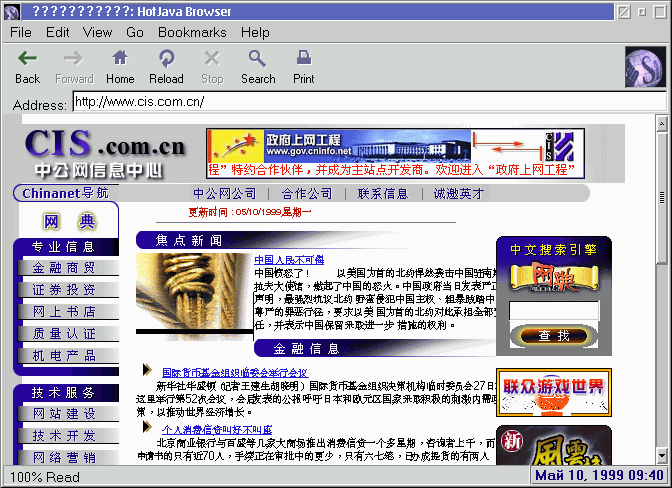This screenshot has height=488, width=672.
Task: Open the 合作公司 nav link
Action: (x=307, y=194)
